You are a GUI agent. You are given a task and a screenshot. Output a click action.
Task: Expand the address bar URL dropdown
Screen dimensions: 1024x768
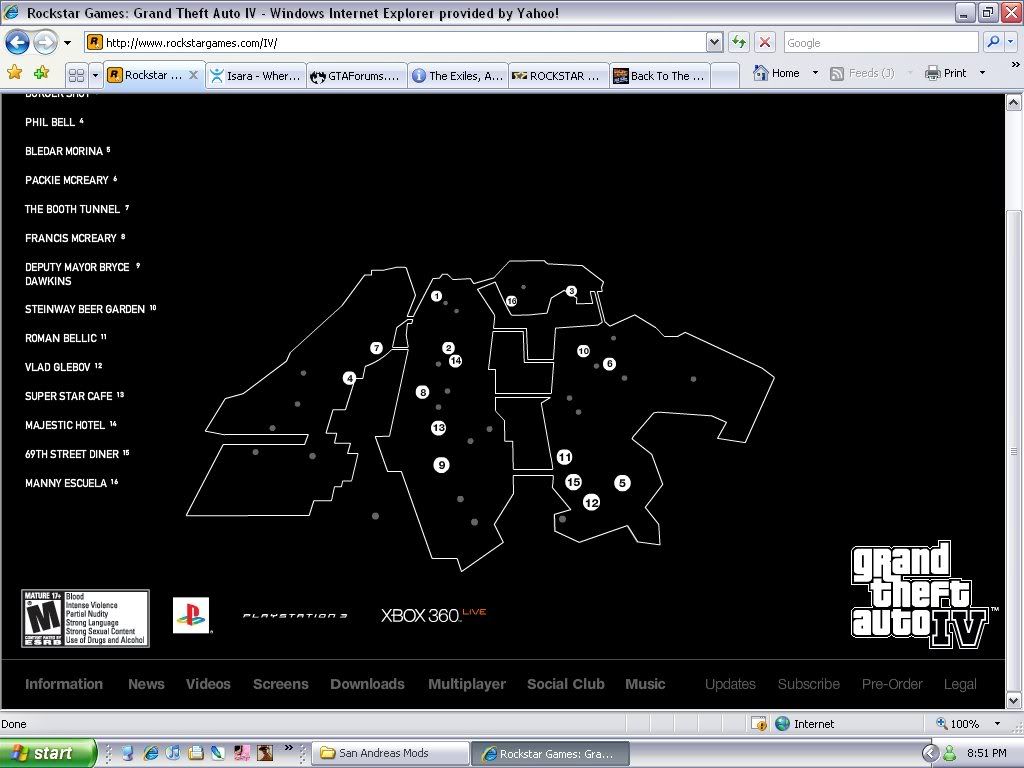click(714, 42)
